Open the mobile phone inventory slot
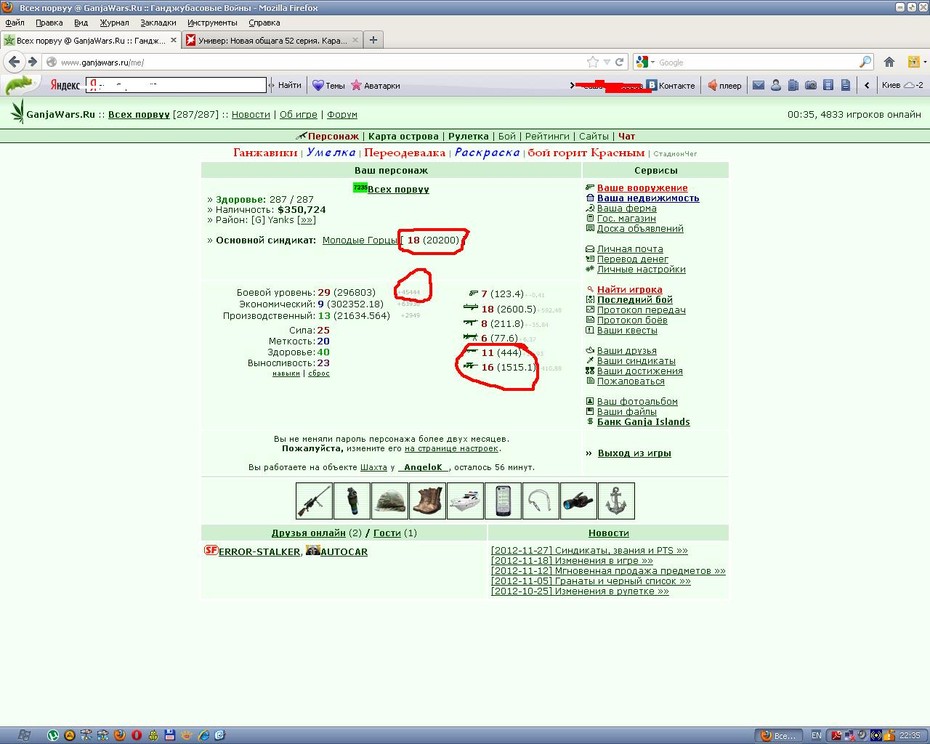930x744 pixels. (503, 501)
